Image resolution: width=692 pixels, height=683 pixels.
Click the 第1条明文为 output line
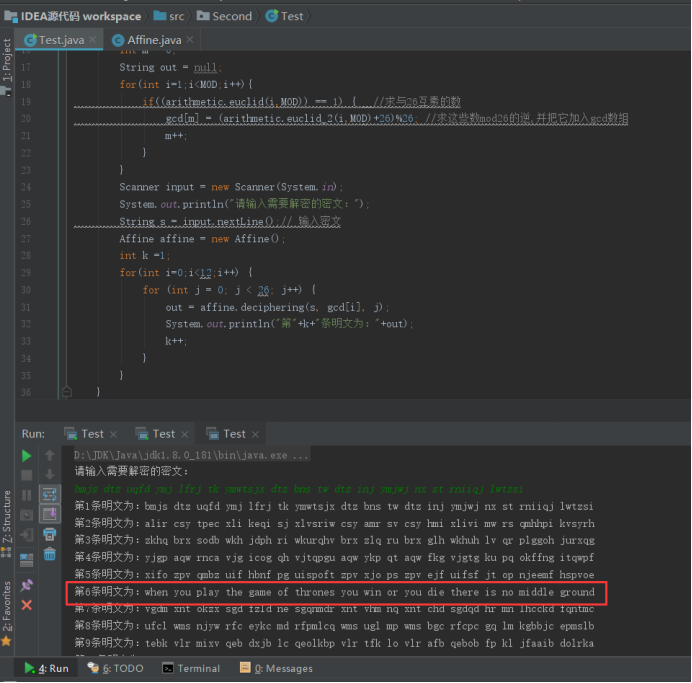pos(334,506)
